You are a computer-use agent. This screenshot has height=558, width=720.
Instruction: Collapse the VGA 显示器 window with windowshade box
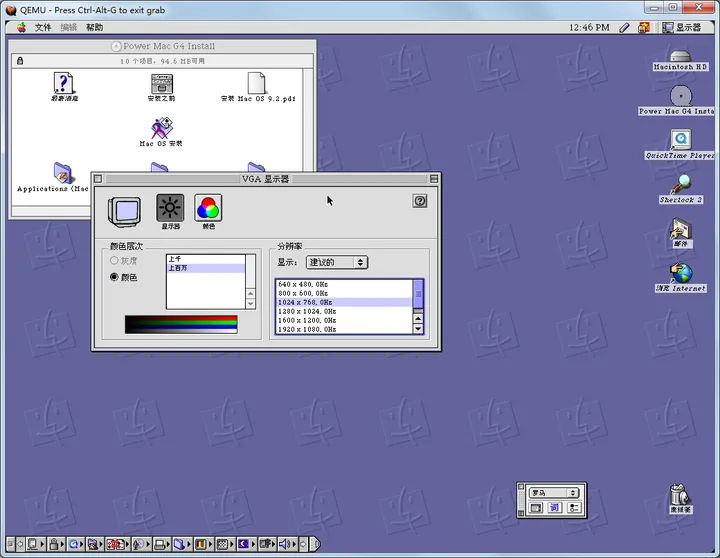coord(434,179)
